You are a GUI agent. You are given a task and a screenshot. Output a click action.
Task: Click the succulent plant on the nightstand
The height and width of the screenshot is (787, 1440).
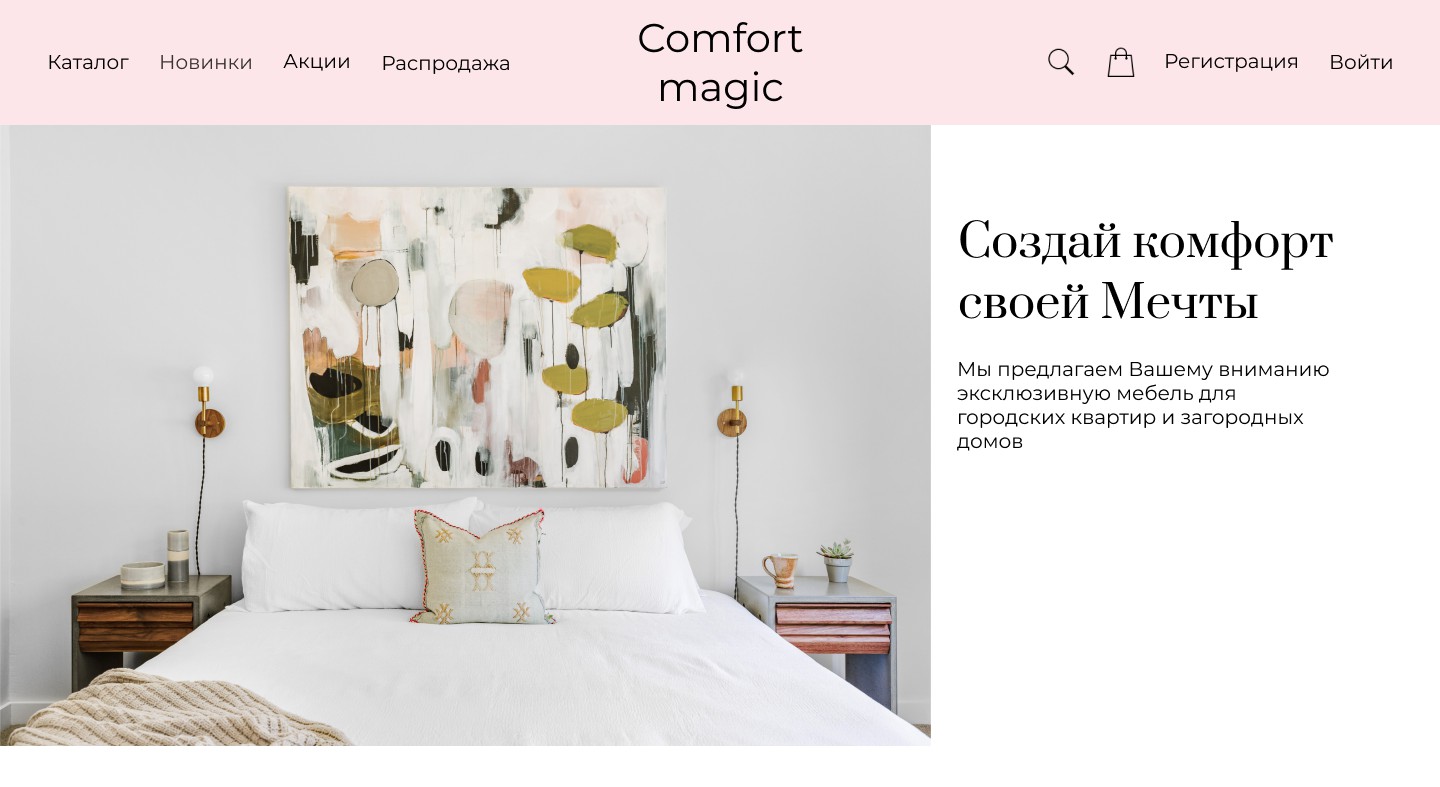tap(836, 561)
